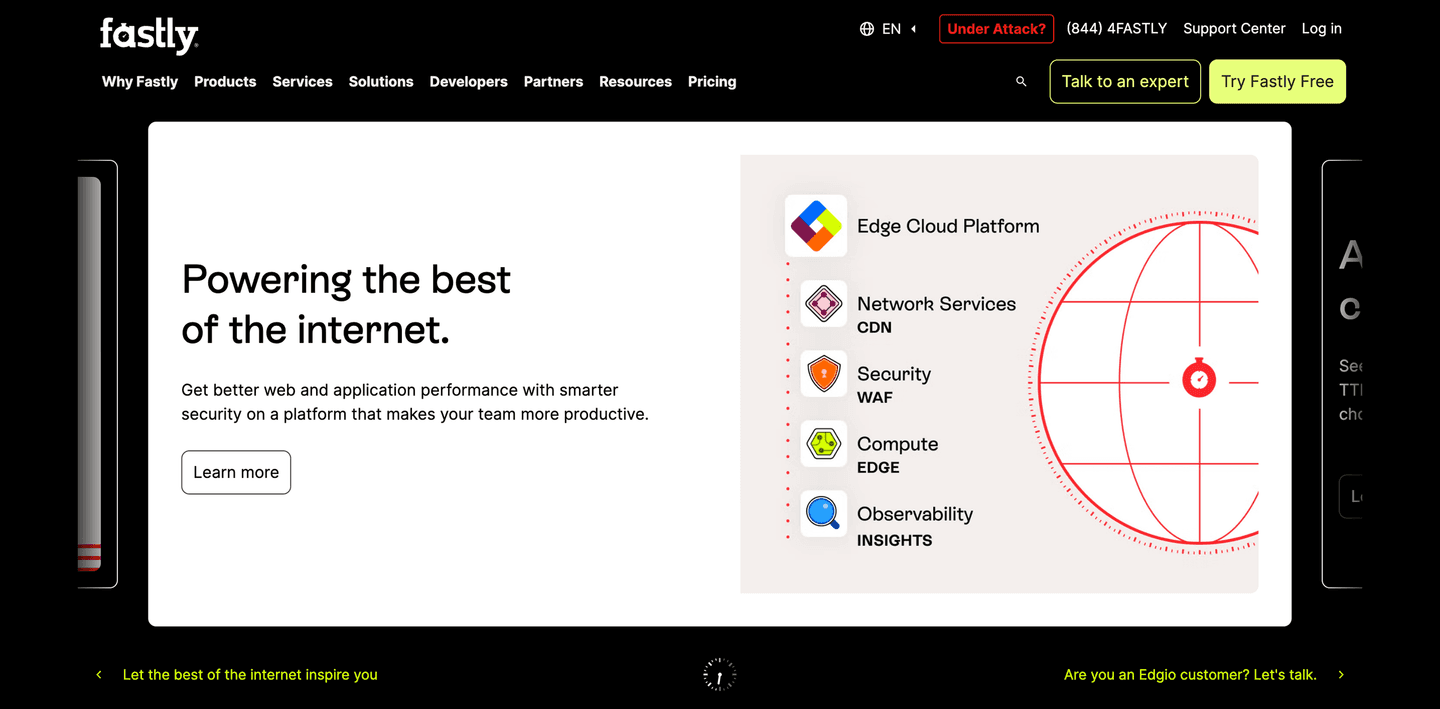
Task: Click the Observability magnifier icon
Action: tap(824, 514)
